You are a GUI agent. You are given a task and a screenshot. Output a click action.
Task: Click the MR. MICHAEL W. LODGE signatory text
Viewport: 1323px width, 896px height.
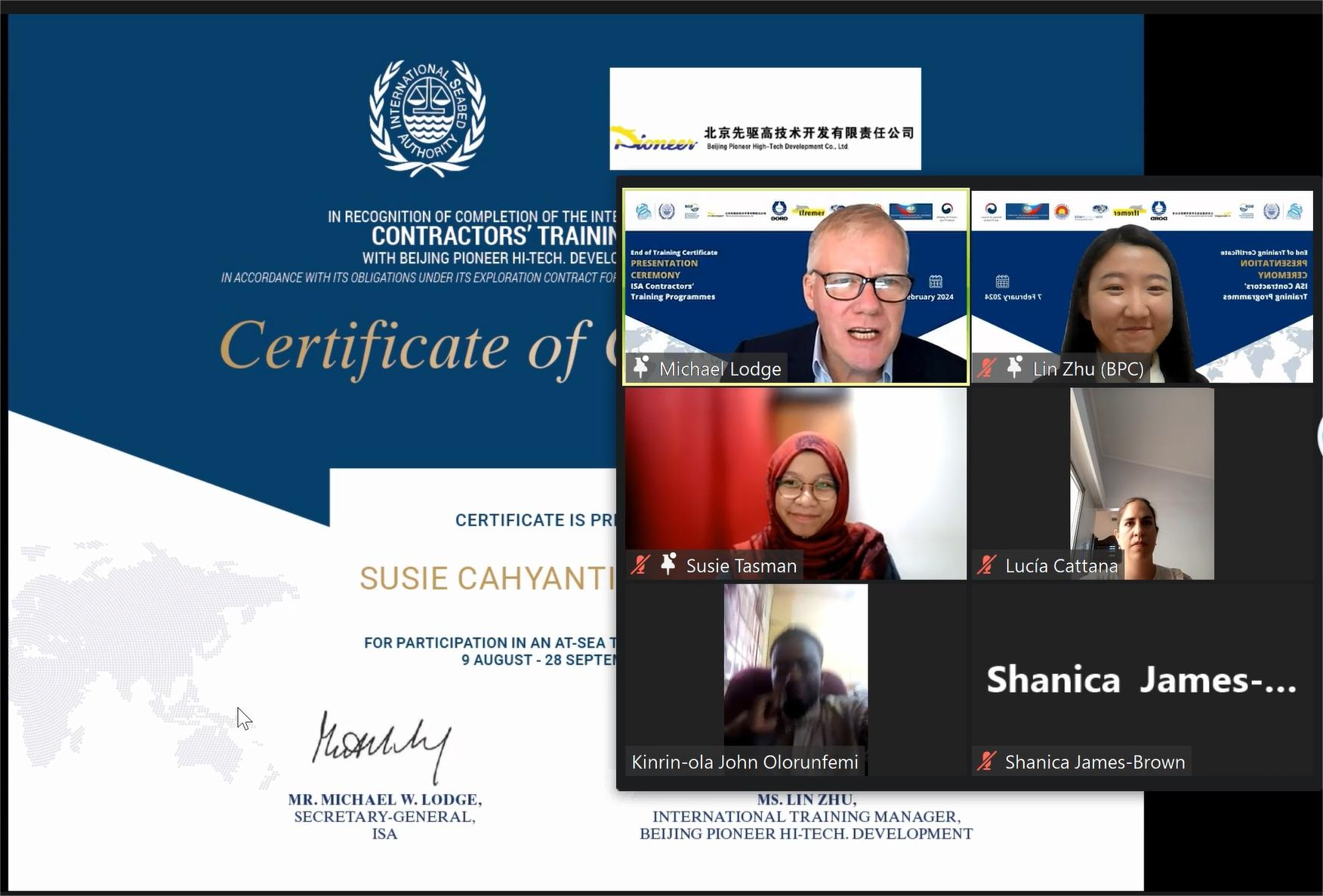[x=384, y=799]
